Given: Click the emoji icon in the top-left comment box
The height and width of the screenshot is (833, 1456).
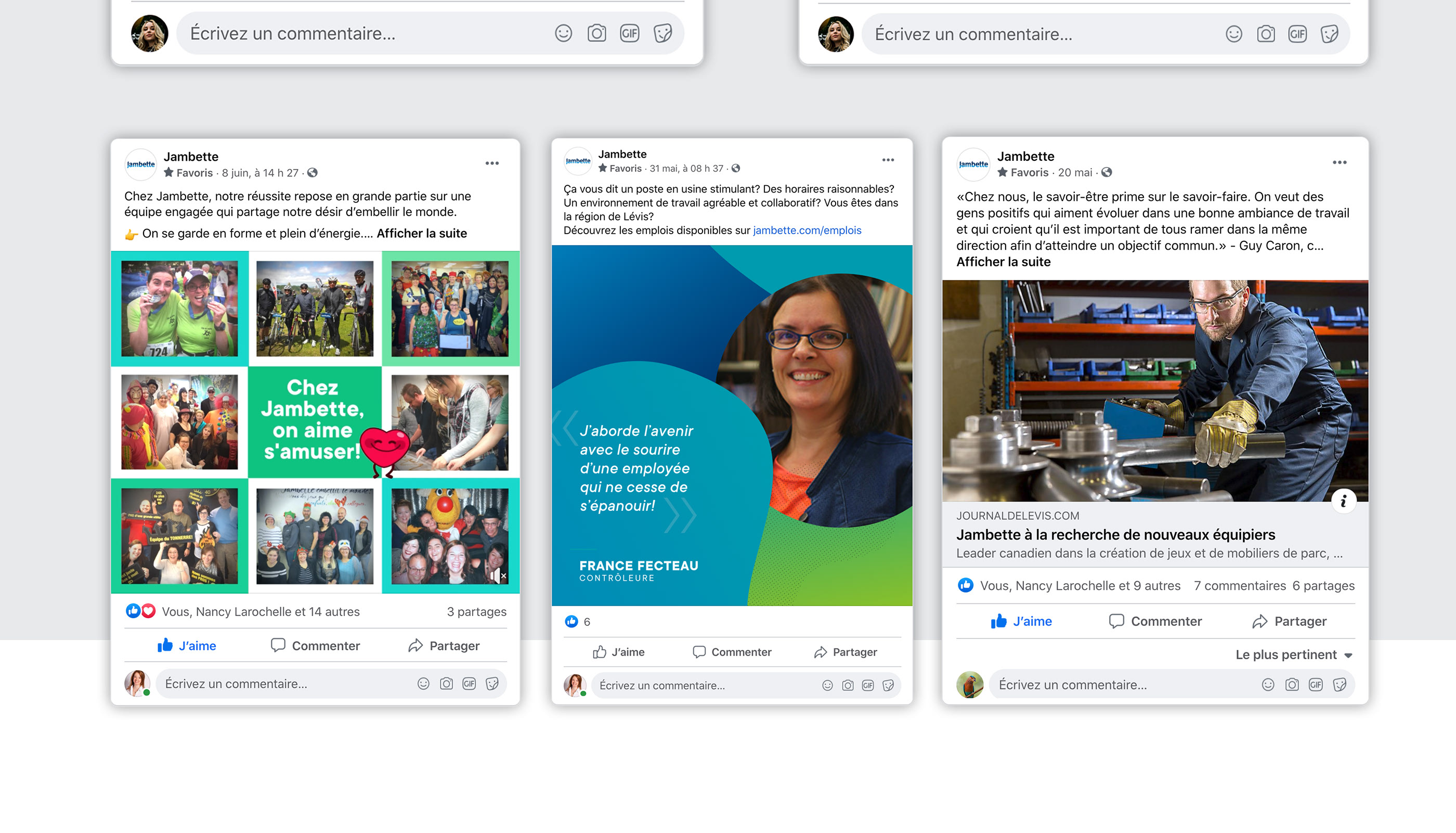Looking at the screenshot, I should tap(563, 33).
